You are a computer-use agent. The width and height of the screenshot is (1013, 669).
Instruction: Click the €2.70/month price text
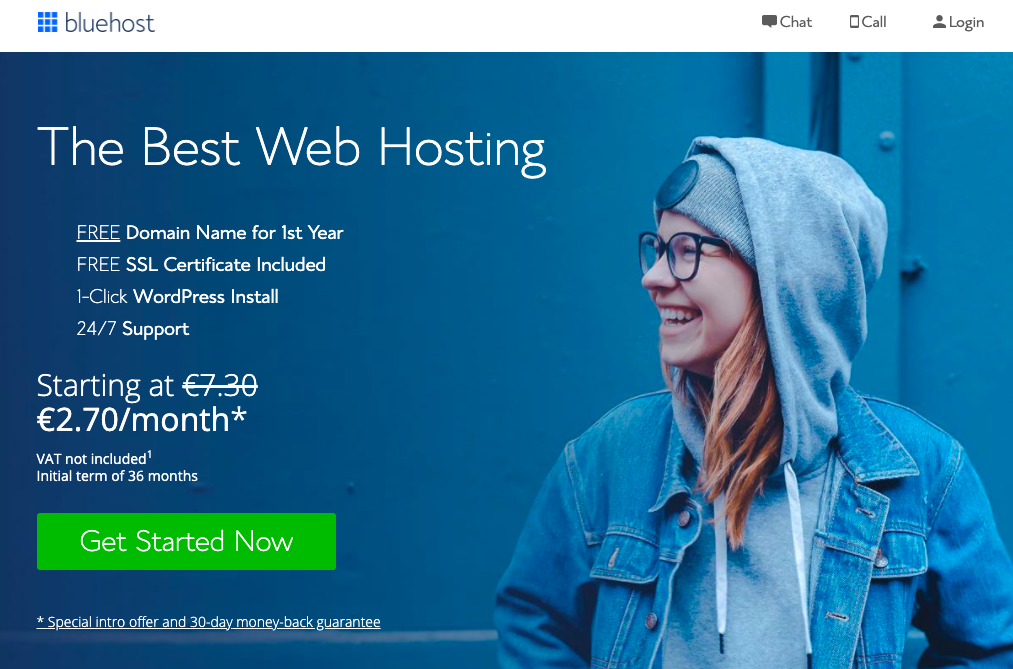[x=141, y=420]
